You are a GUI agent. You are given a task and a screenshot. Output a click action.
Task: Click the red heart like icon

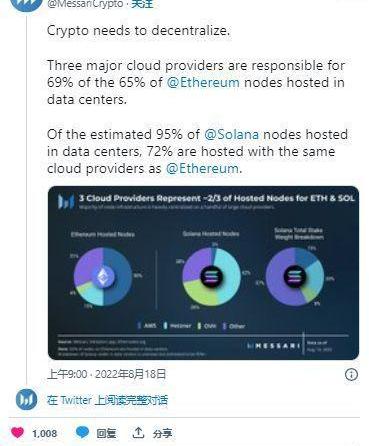17,433
